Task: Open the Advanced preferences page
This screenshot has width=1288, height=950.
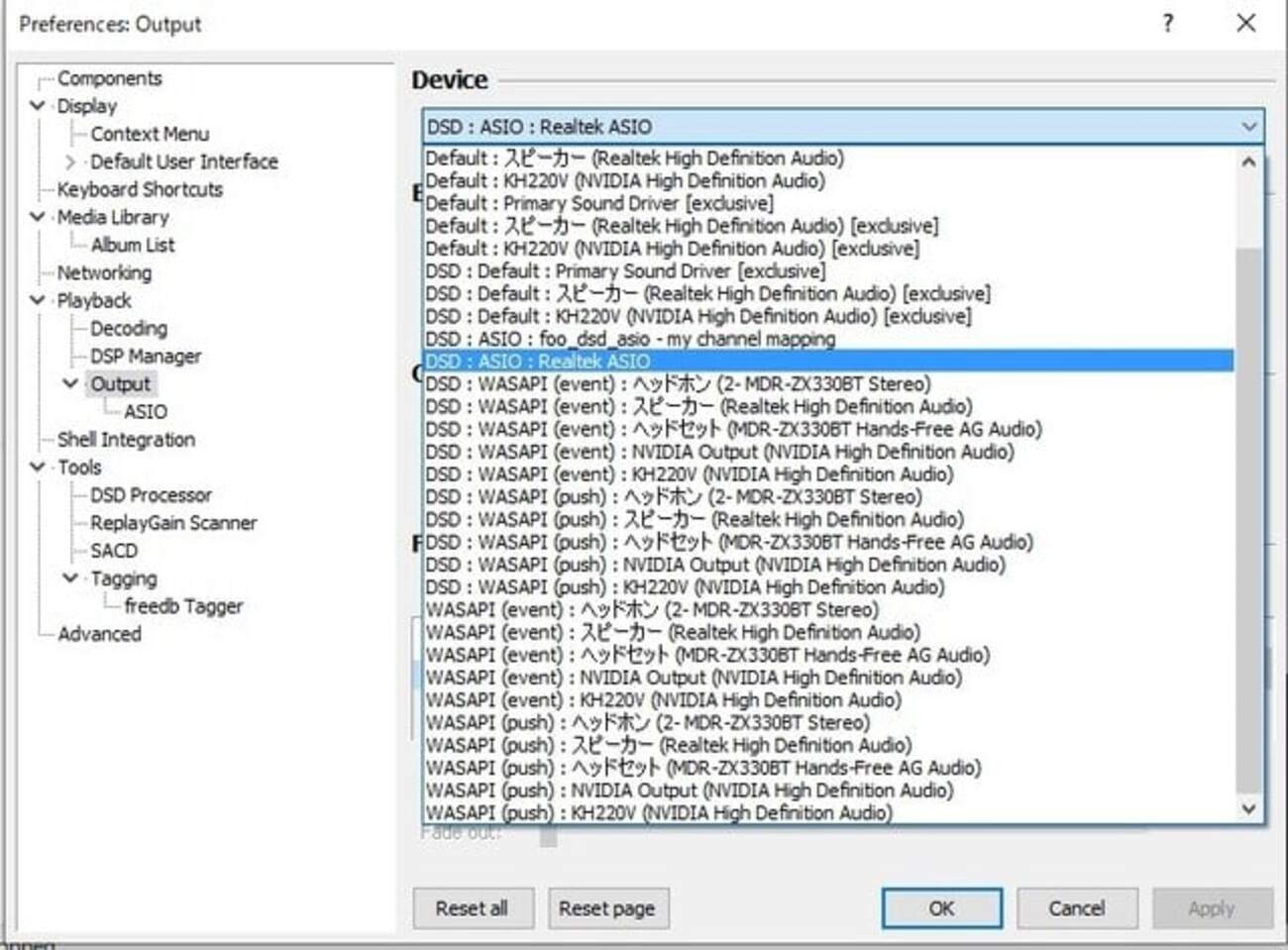Action: pos(99,632)
